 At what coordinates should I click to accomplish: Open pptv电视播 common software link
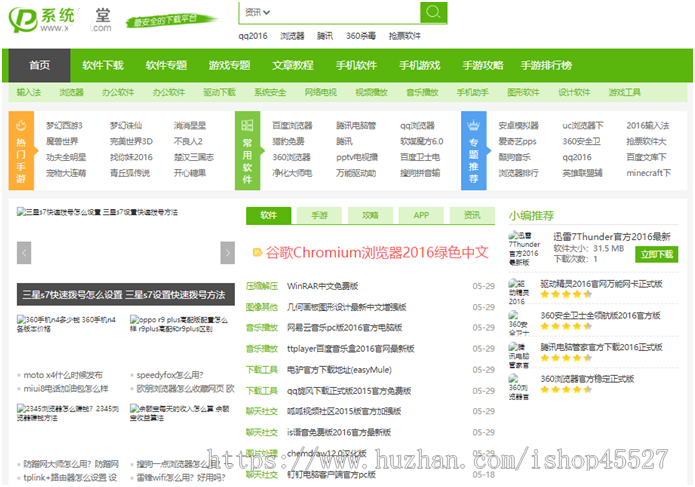pyautogui.click(x=357, y=157)
